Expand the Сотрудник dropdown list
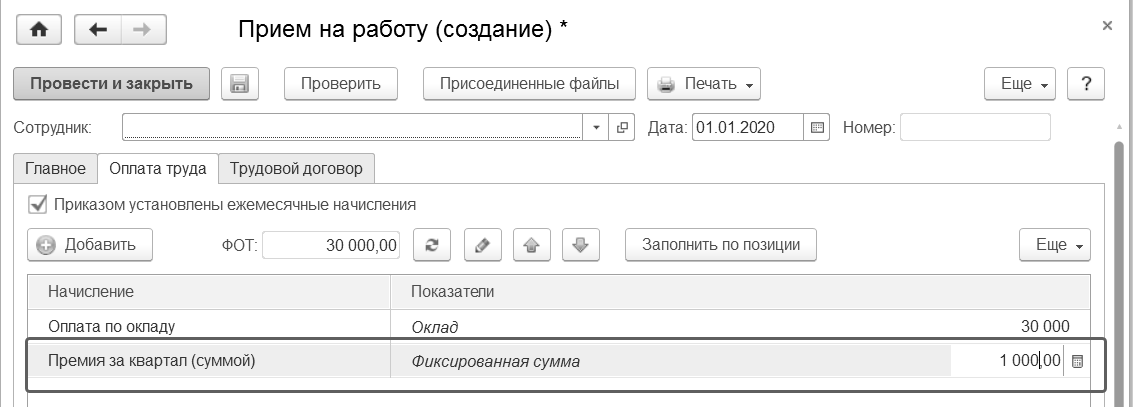Image resolution: width=1133 pixels, height=407 pixels. click(596, 128)
